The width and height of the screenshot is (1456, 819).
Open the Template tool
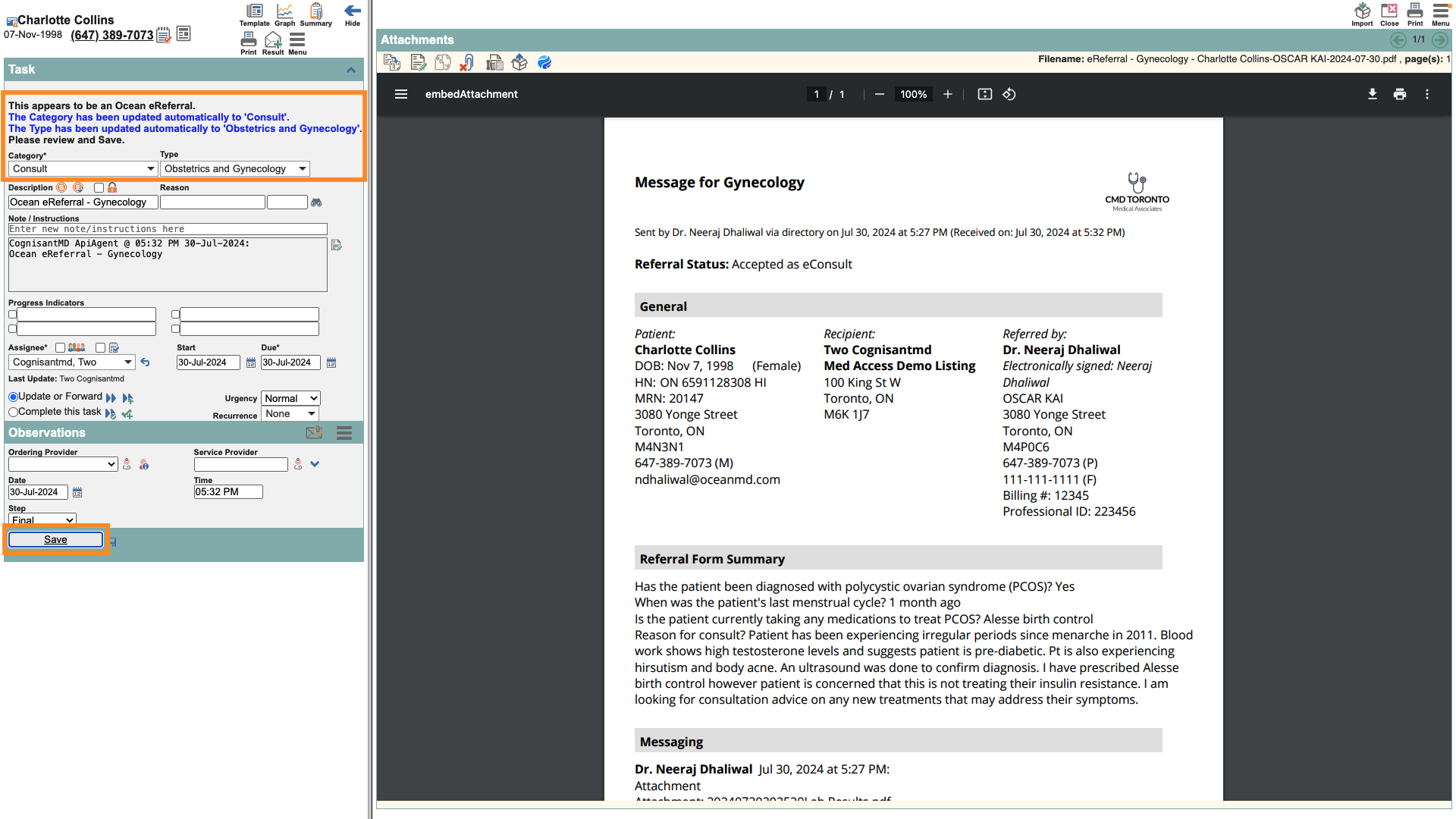tap(254, 14)
